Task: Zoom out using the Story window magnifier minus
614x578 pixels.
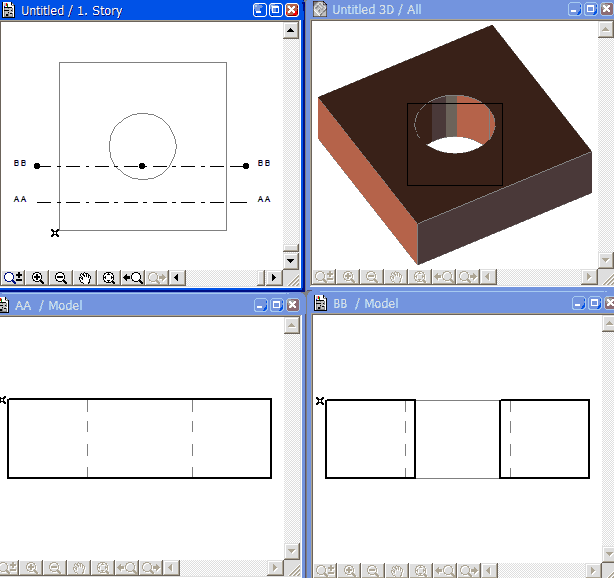Action: tap(61, 278)
